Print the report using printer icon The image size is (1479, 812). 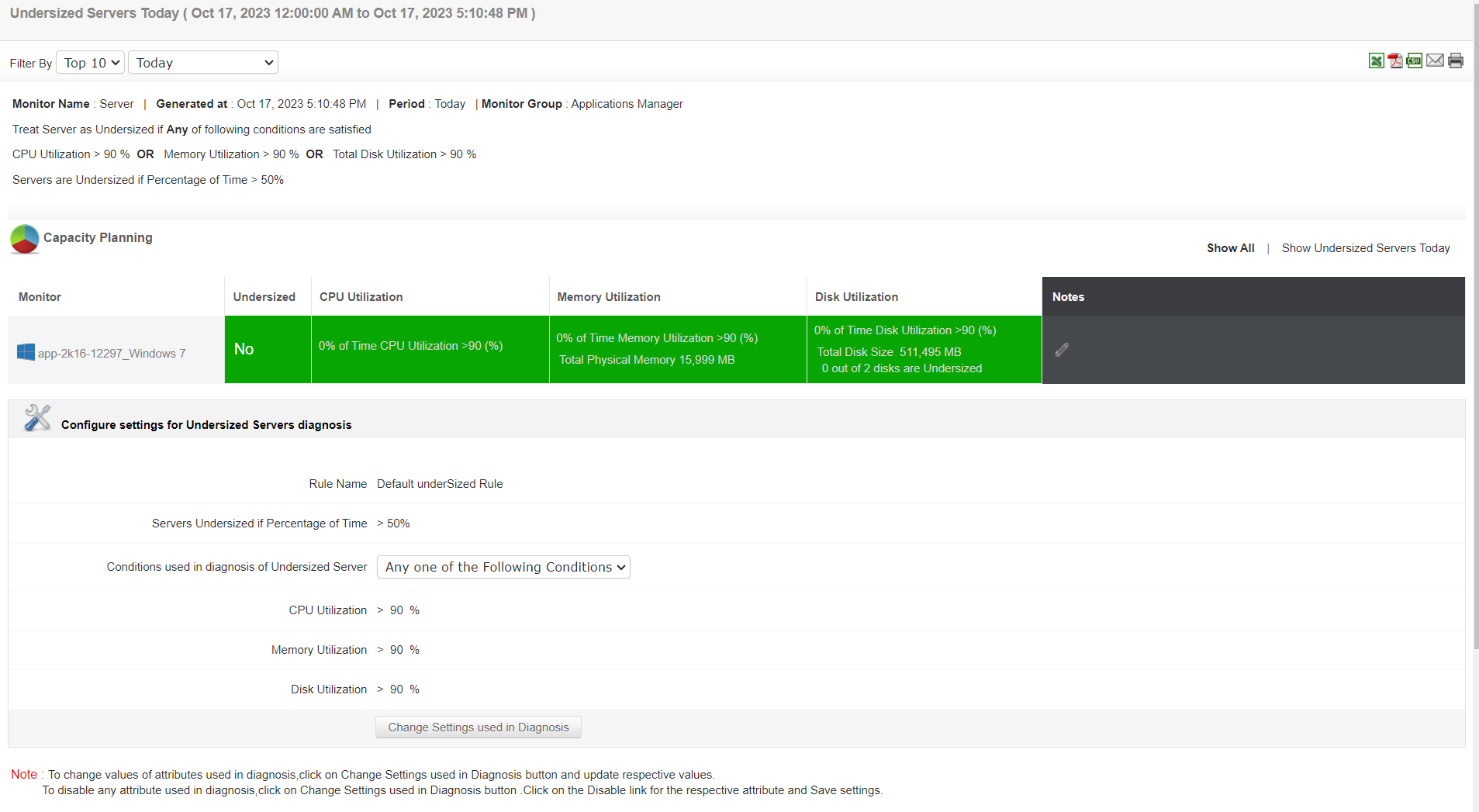coord(1456,61)
